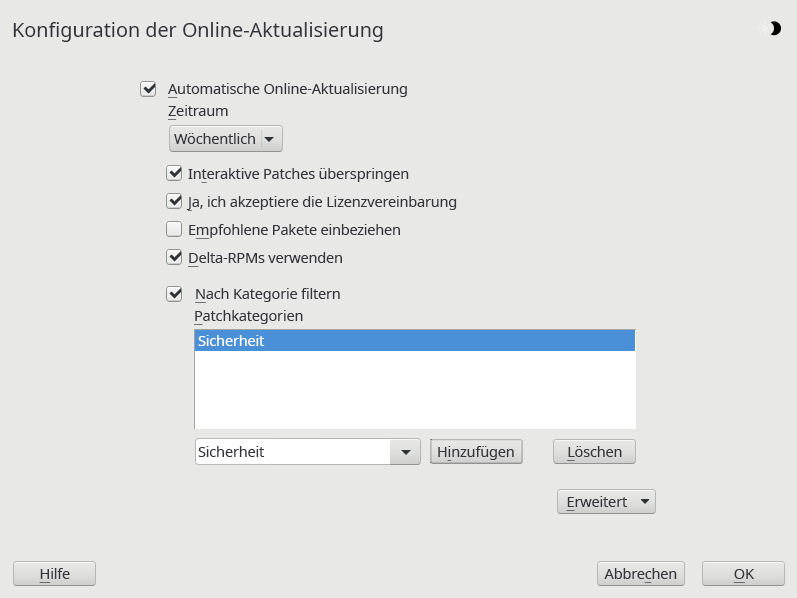
Task: Click empty area of Patchkategorien list
Action: pos(415,390)
